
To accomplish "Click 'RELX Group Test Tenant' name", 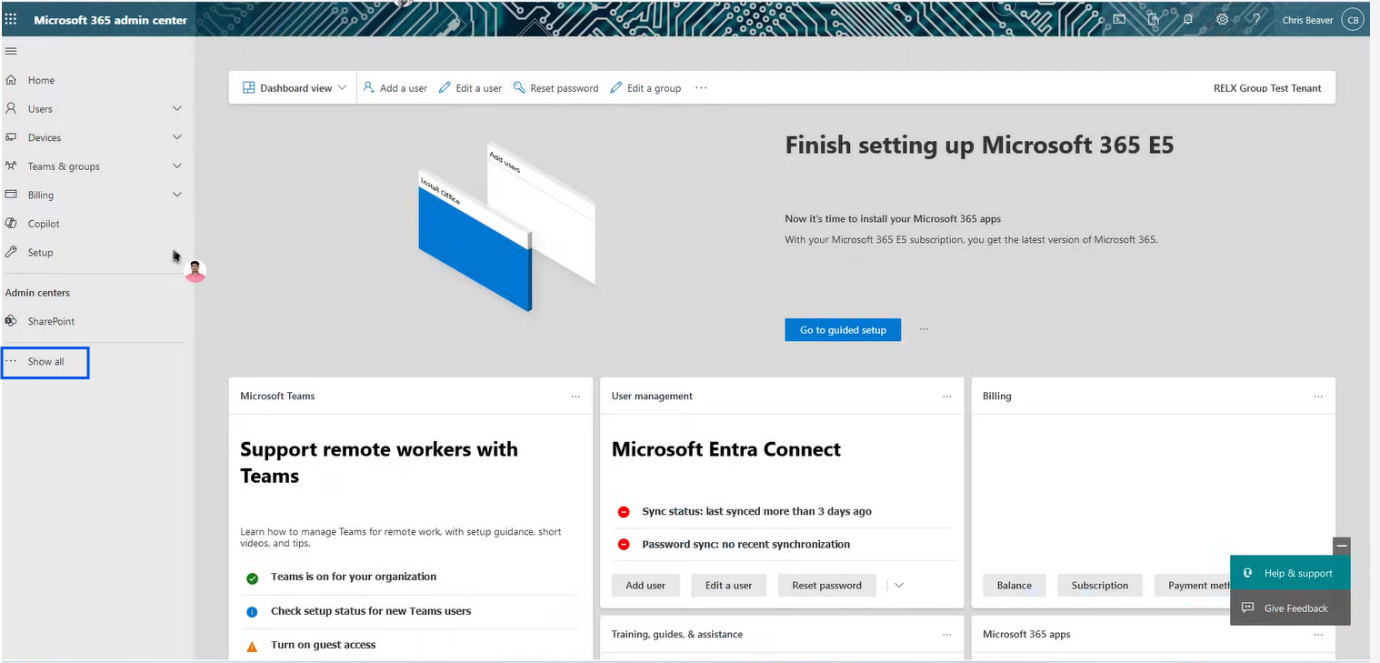I will (1267, 88).
